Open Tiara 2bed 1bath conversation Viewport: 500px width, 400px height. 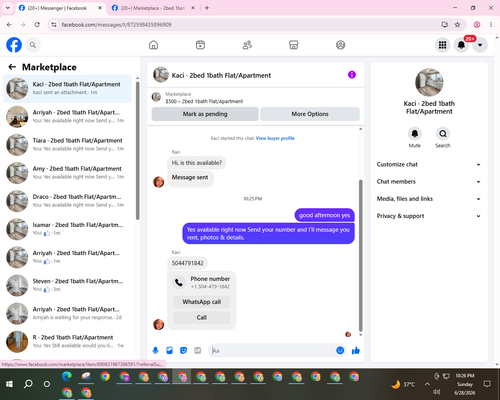coord(67,145)
